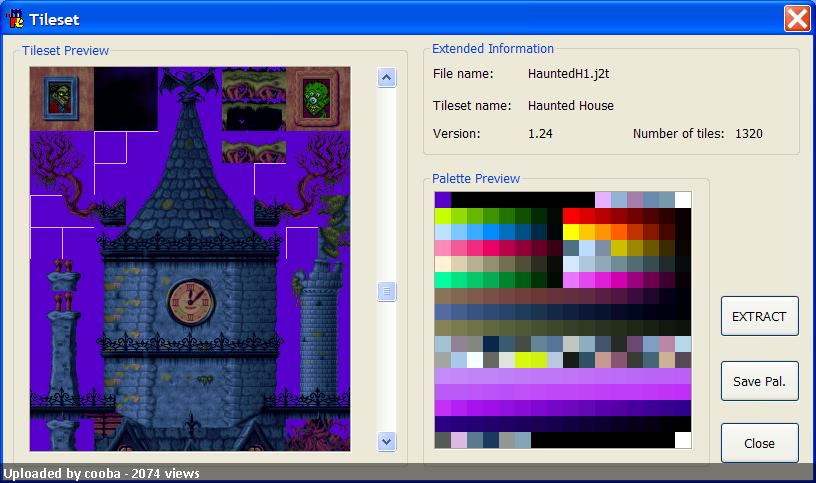This screenshot has width=816, height=483.
Task: Pick the bright red palette swatch
Action: 571,216
